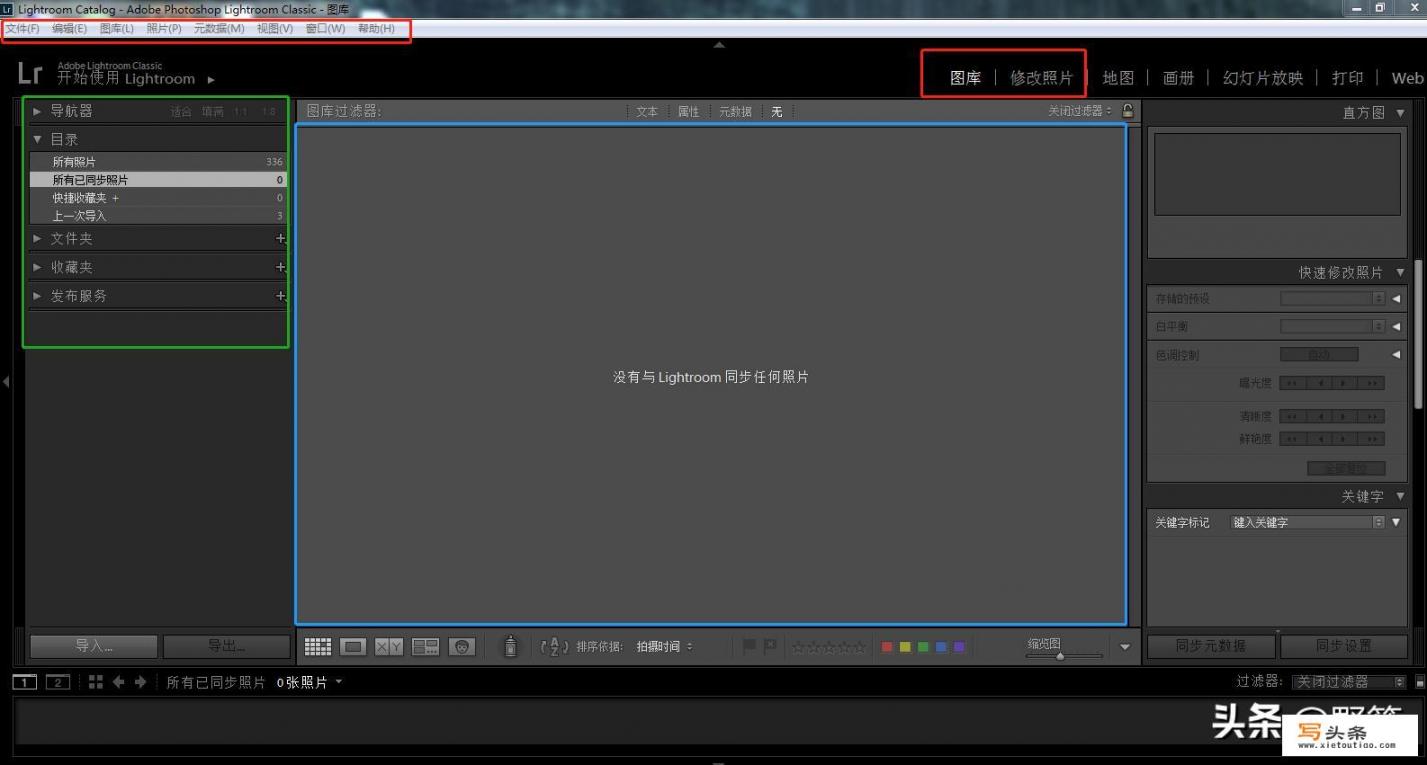Toggle the A-Z sort direction icon
The width and height of the screenshot is (1427, 765).
click(x=554, y=647)
